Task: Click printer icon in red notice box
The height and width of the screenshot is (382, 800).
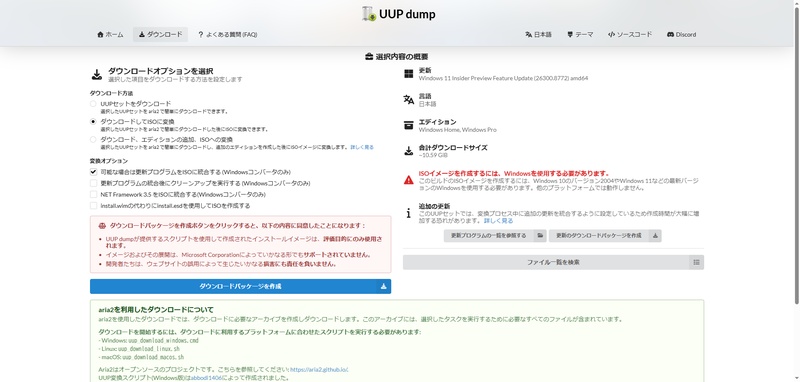Action: (102, 225)
